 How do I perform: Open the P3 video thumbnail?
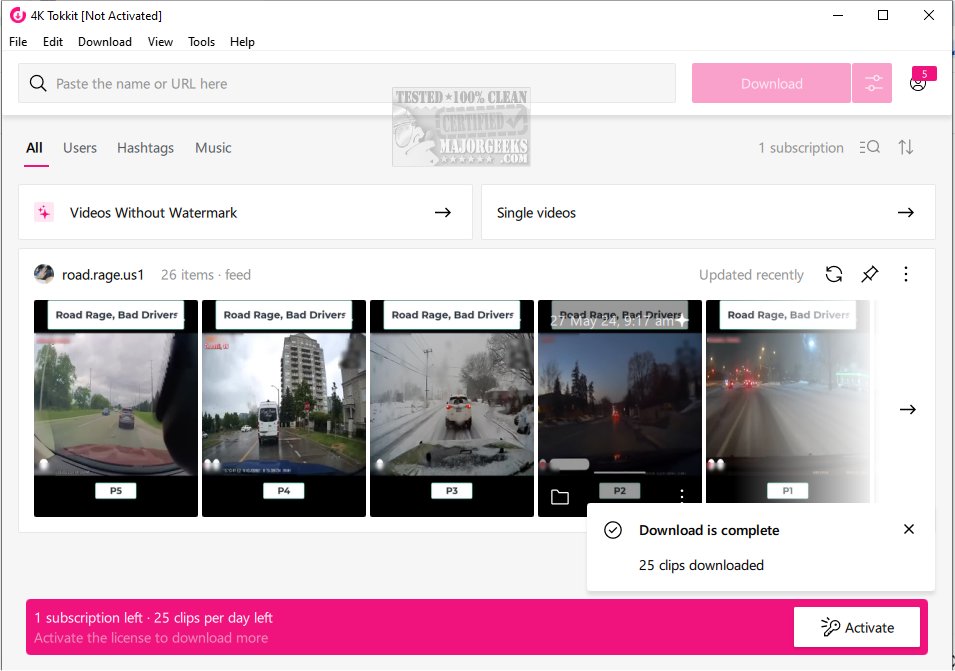[452, 409]
